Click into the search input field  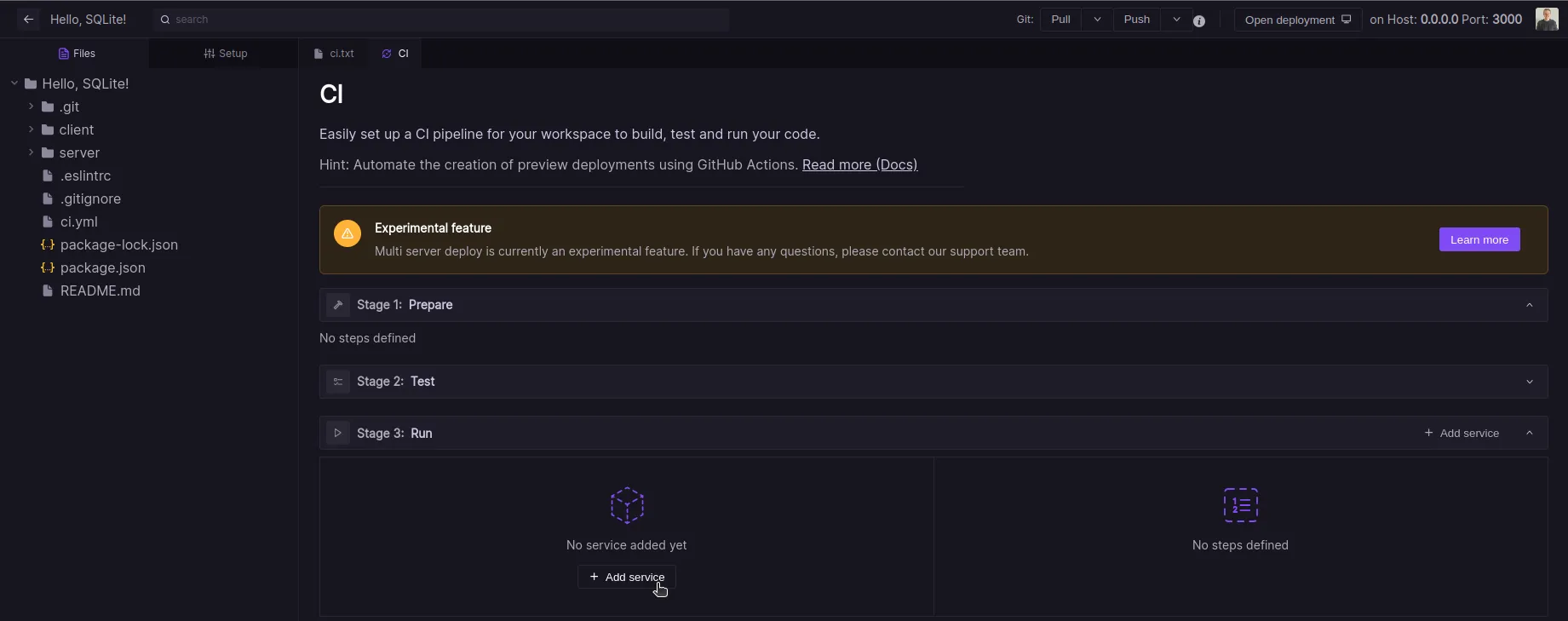(441, 20)
